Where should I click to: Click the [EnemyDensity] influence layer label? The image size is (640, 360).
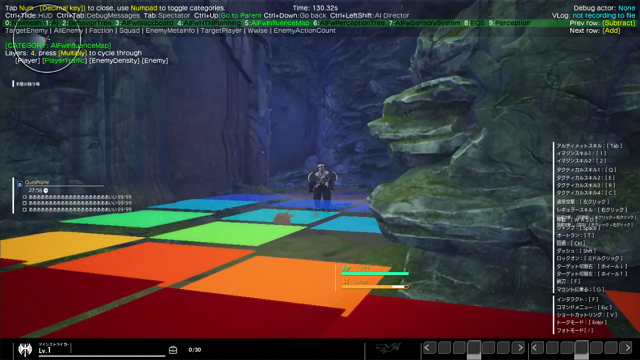[x=114, y=60]
